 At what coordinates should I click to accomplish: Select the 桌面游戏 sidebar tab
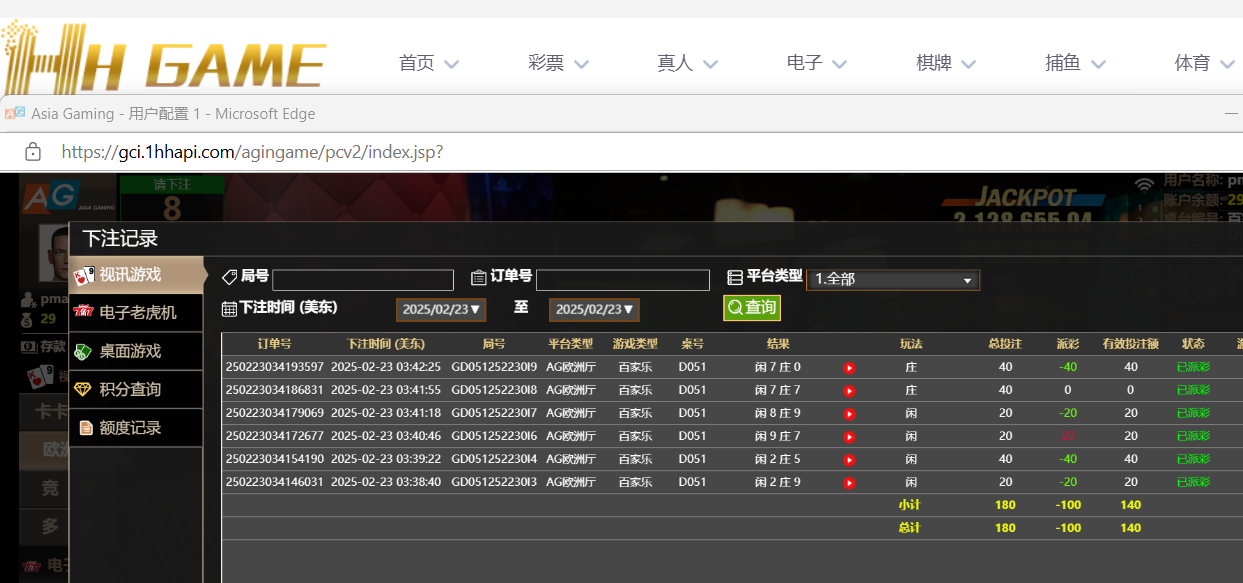(136, 351)
